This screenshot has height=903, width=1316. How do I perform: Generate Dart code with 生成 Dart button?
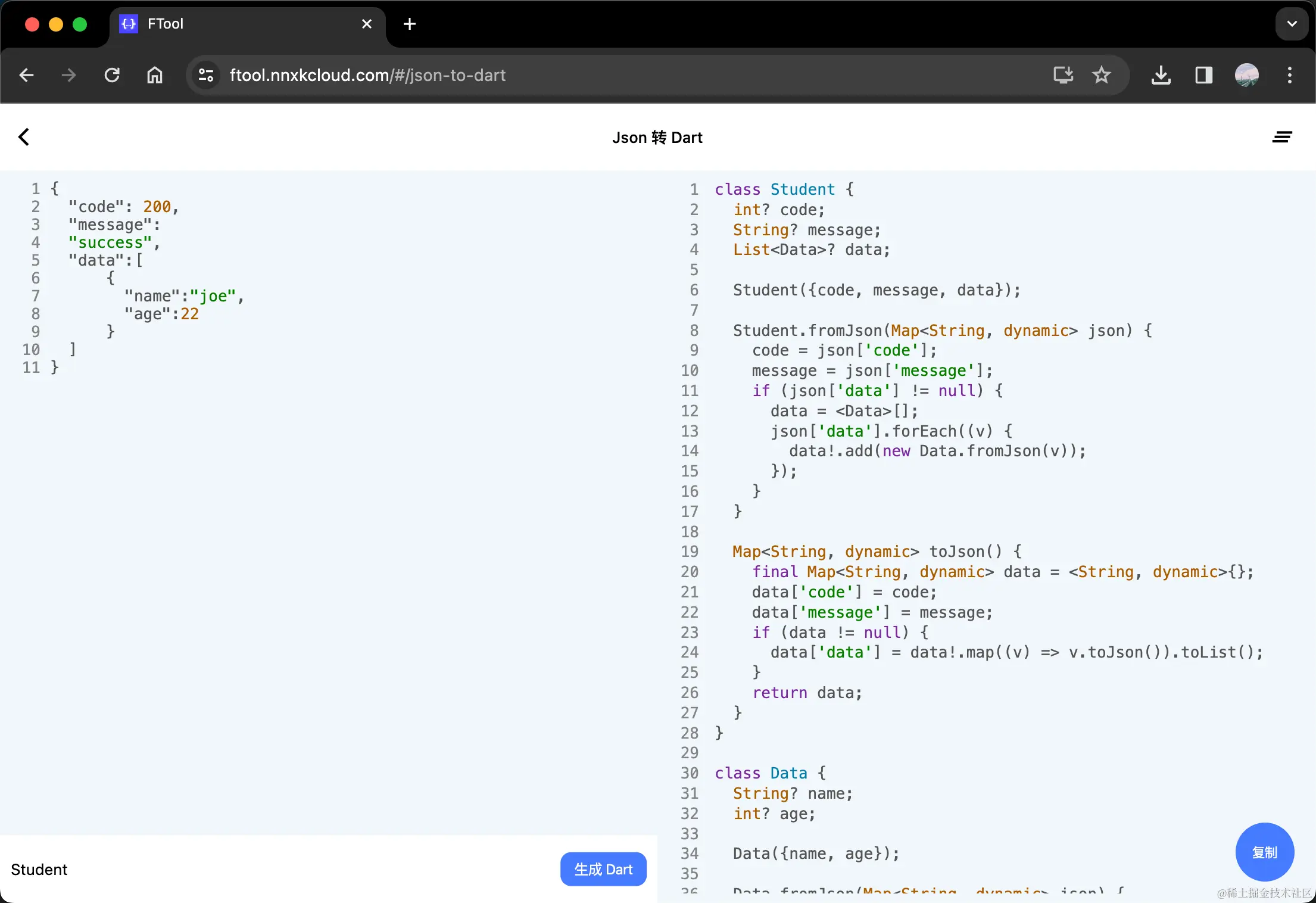click(603, 869)
